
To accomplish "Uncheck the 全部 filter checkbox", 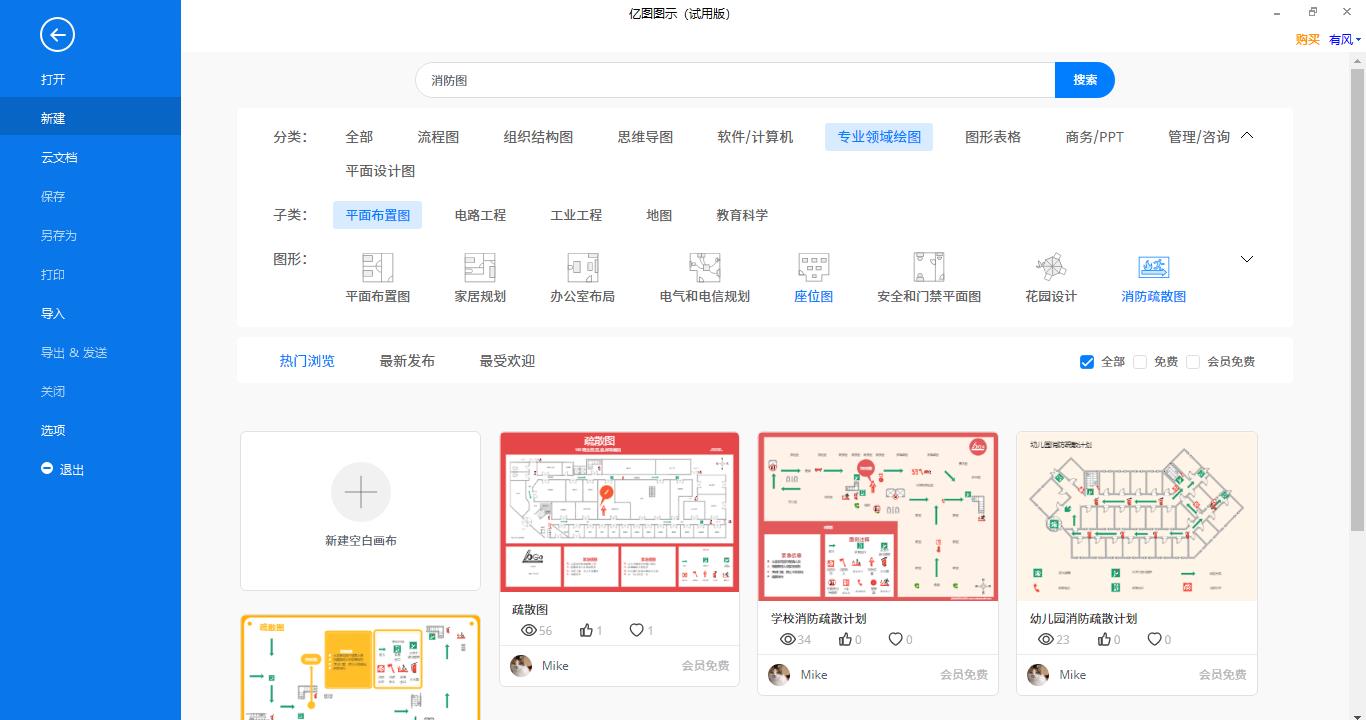I will click(1087, 362).
